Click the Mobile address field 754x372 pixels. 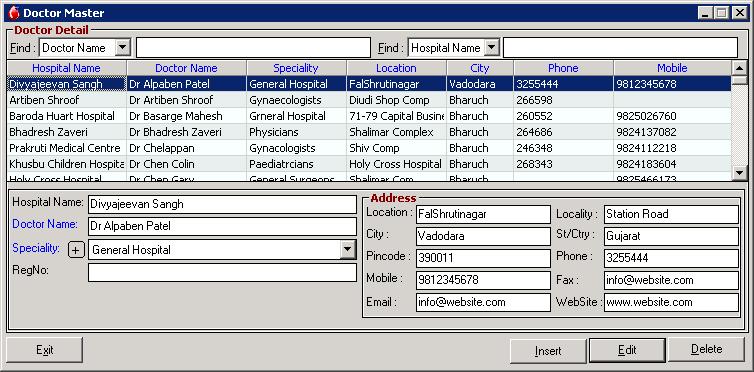tap(483, 281)
